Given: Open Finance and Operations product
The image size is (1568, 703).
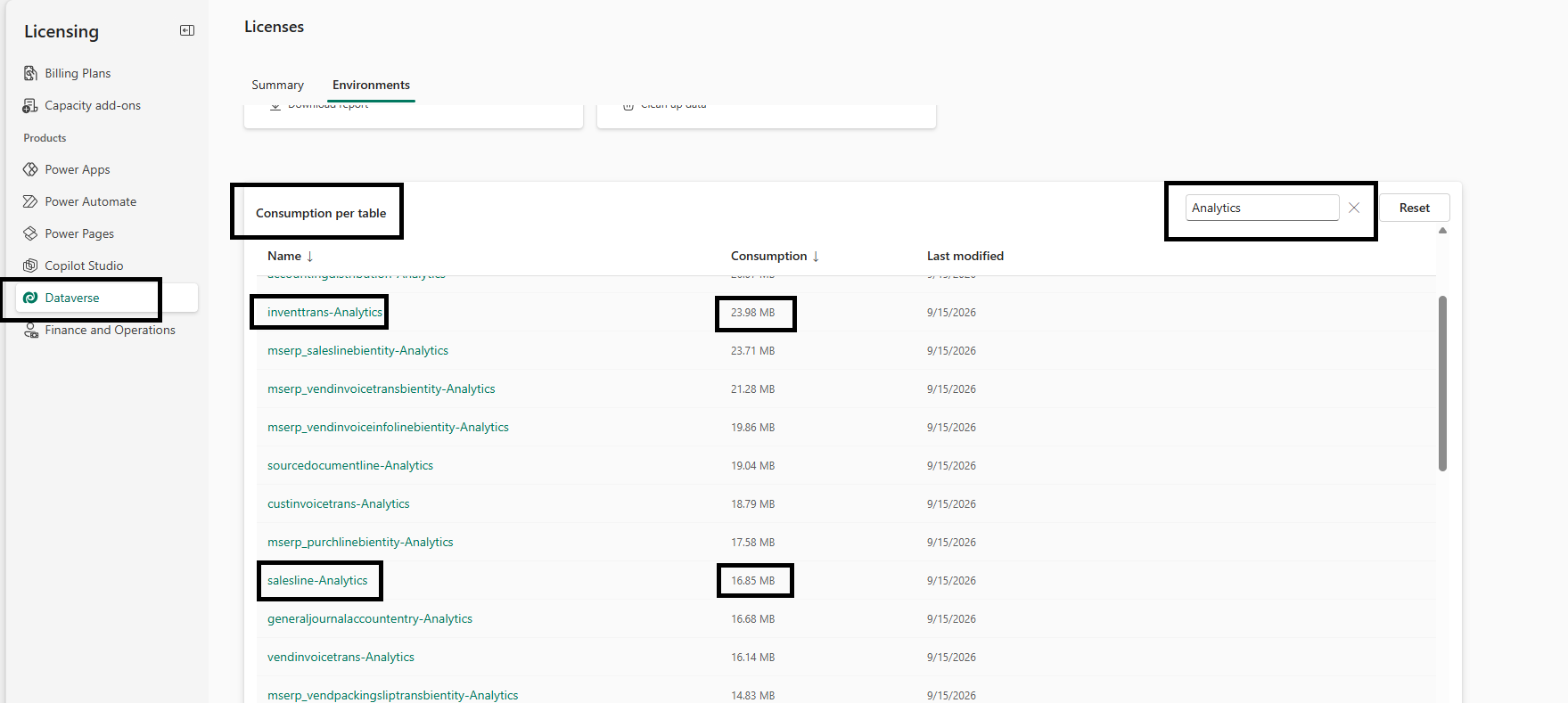Looking at the screenshot, I should pyautogui.click(x=110, y=330).
